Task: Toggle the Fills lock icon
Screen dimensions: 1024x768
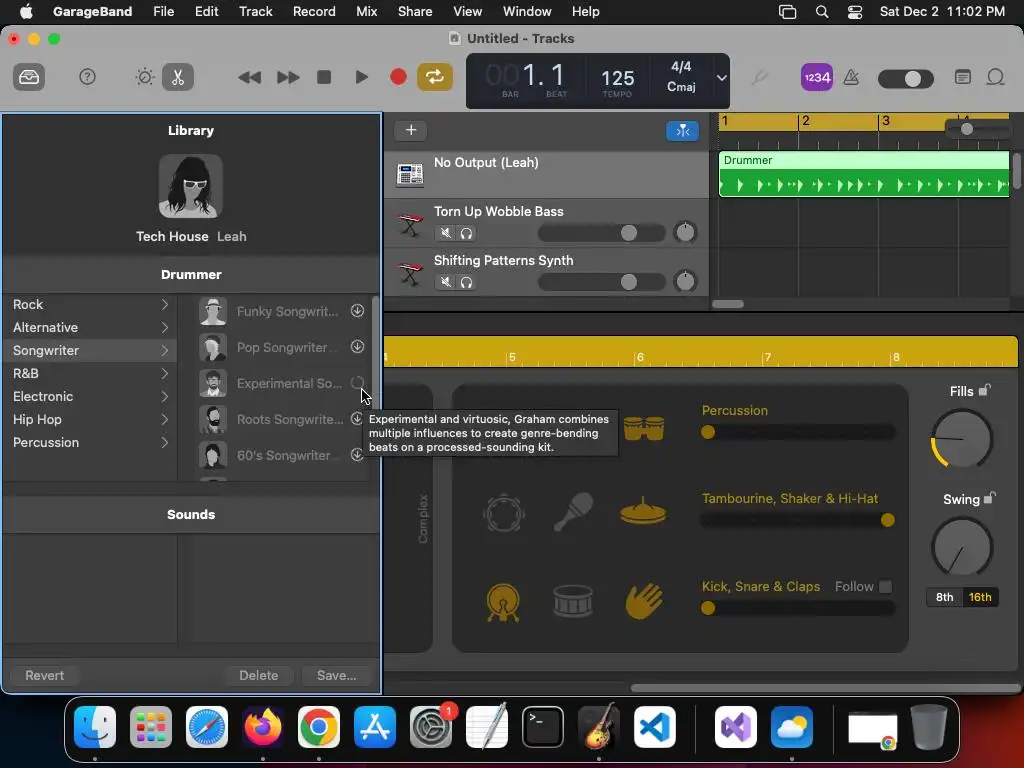Action: pos(985,390)
